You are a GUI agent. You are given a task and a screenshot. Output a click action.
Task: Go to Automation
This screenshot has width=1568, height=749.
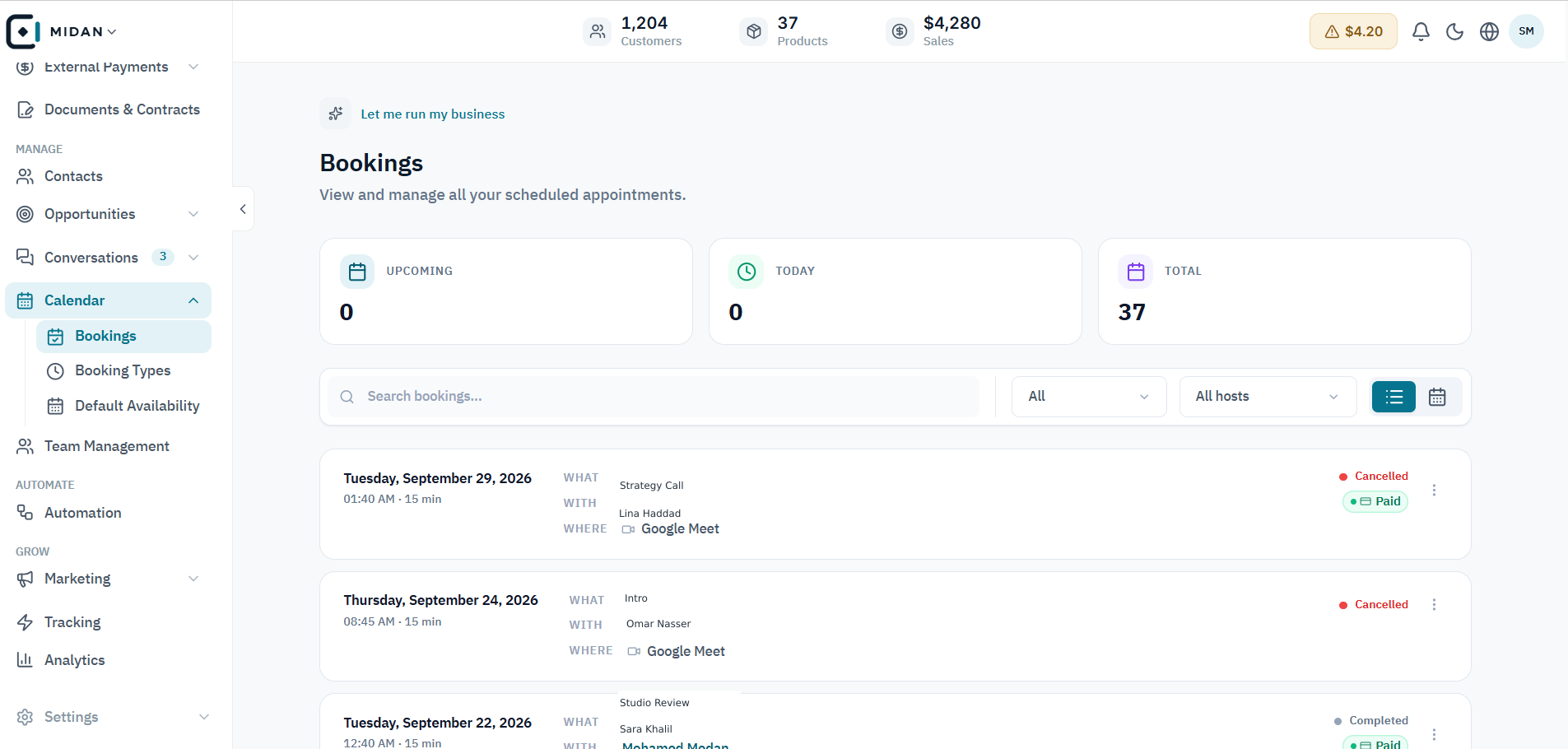click(x=108, y=513)
